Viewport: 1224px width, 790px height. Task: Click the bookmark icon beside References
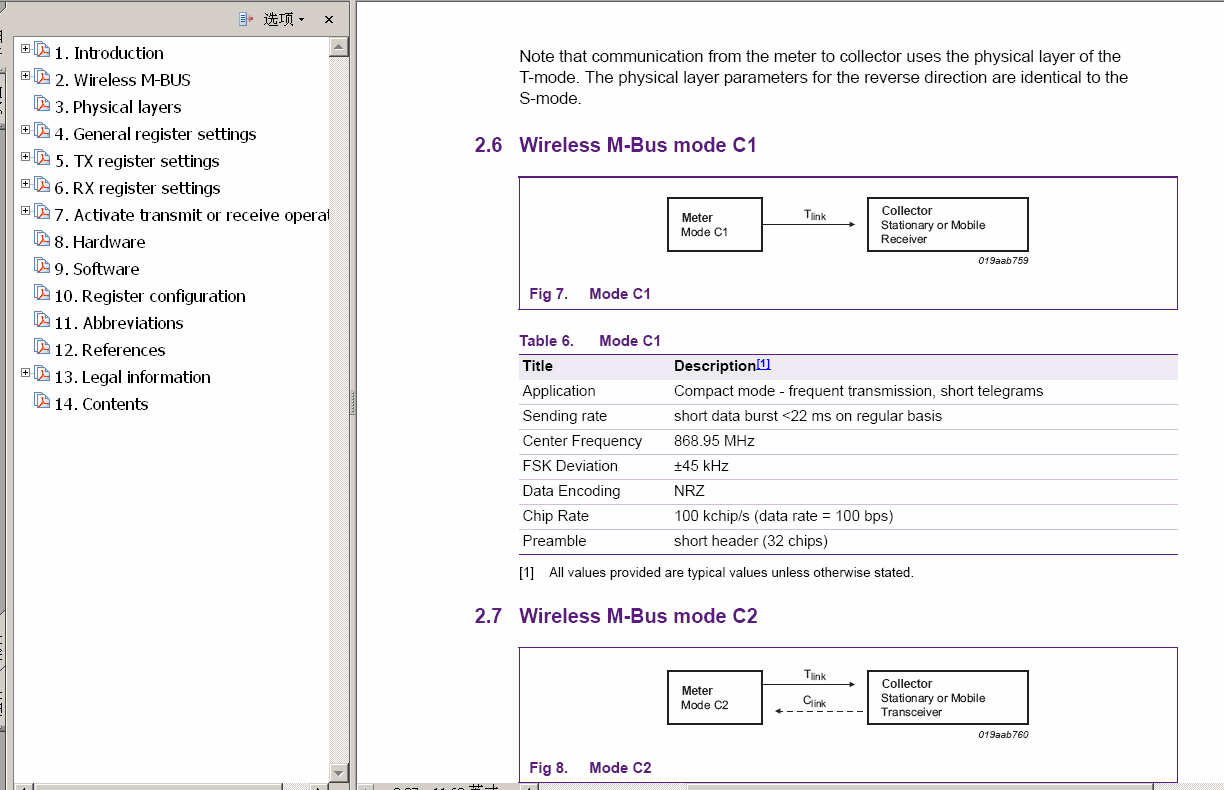[x=42, y=347]
